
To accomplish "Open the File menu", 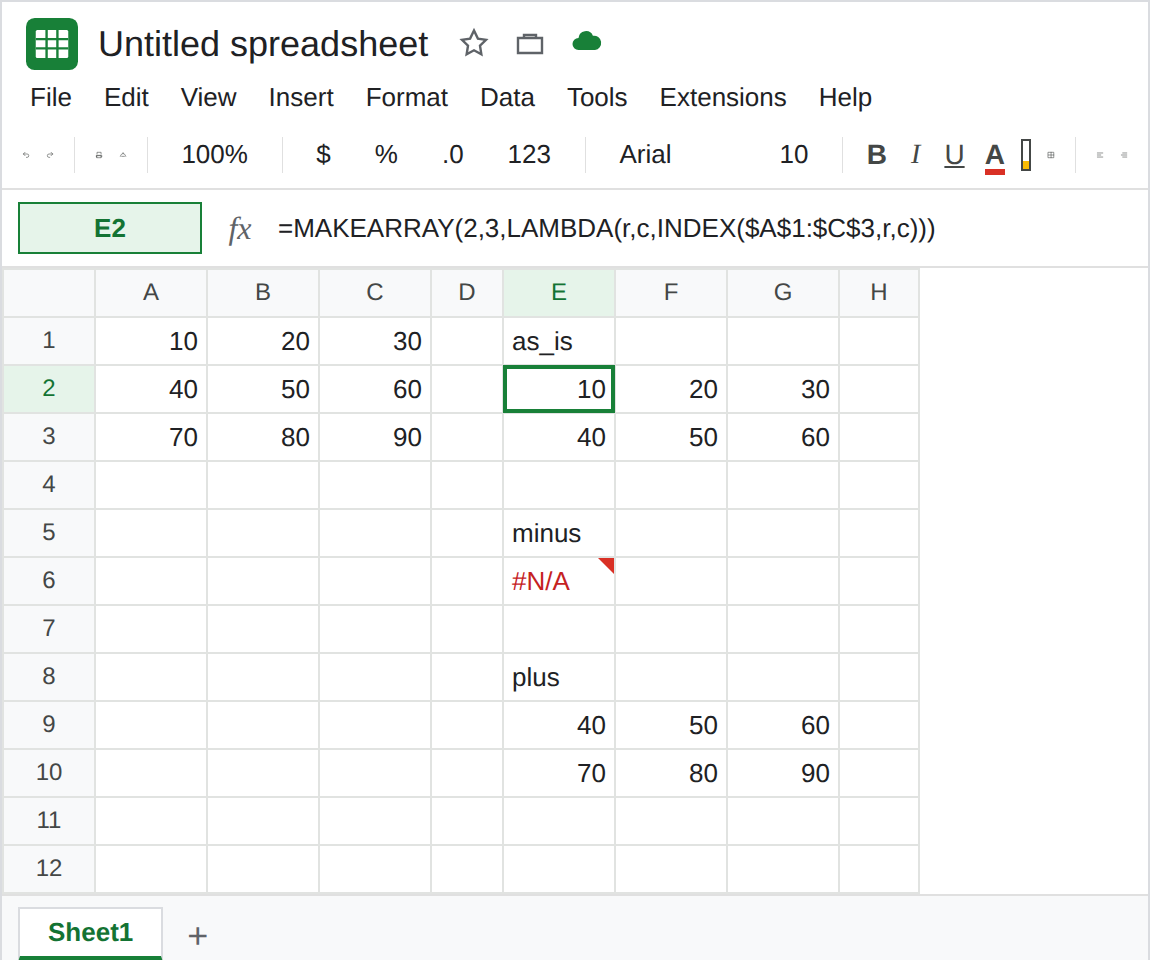I will click(x=51, y=97).
